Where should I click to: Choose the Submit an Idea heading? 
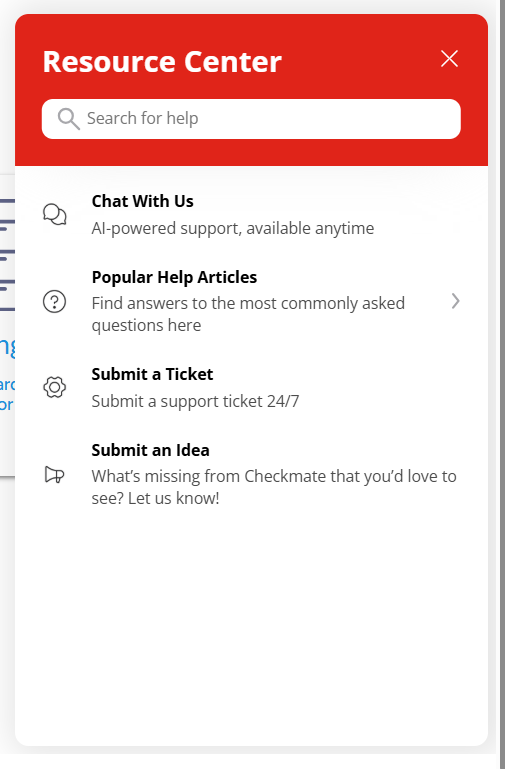tap(151, 450)
